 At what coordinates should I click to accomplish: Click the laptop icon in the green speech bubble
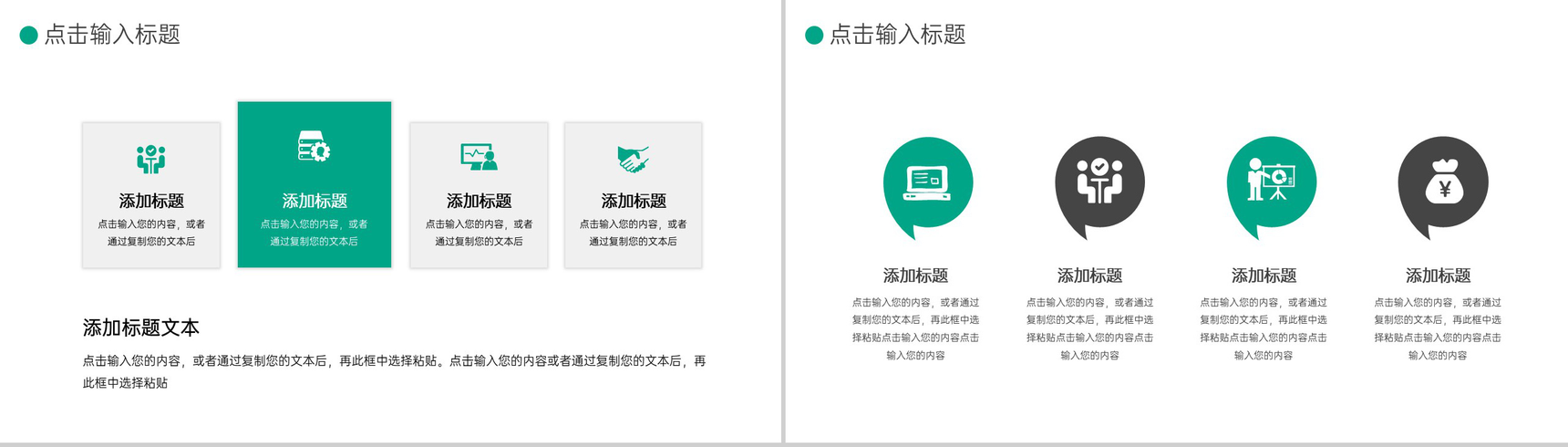tap(926, 182)
